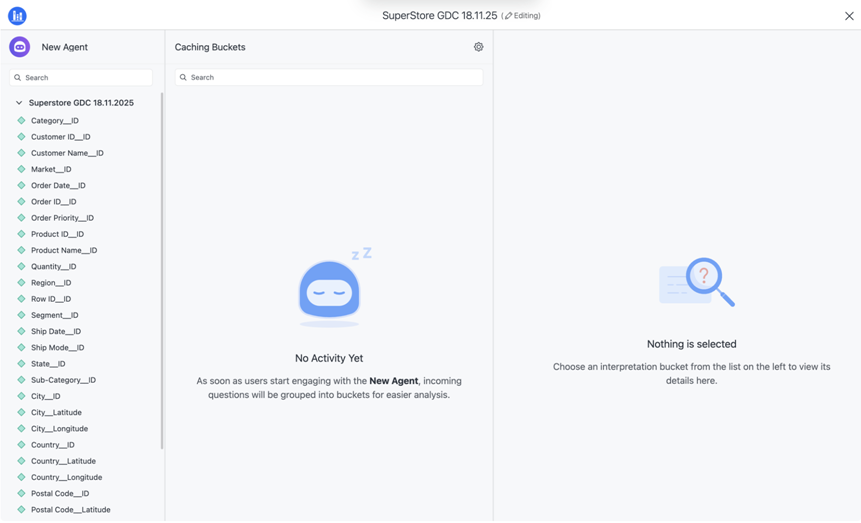Image resolution: width=861 pixels, height=523 pixels.
Task: Click the diamond icon beside Market__ID
Action: click(x=21, y=169)
